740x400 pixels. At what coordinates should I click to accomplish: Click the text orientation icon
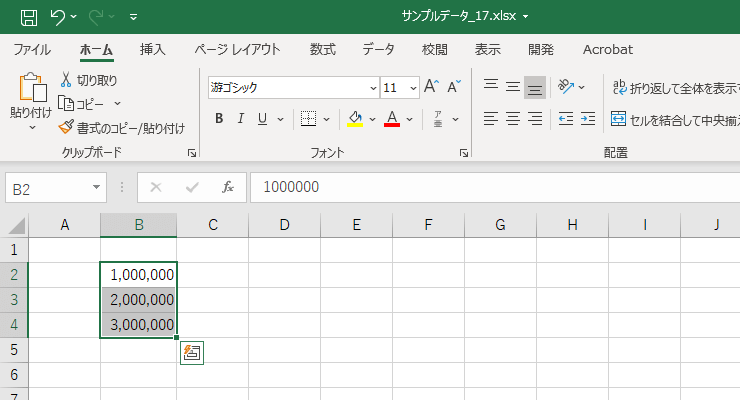565,86
